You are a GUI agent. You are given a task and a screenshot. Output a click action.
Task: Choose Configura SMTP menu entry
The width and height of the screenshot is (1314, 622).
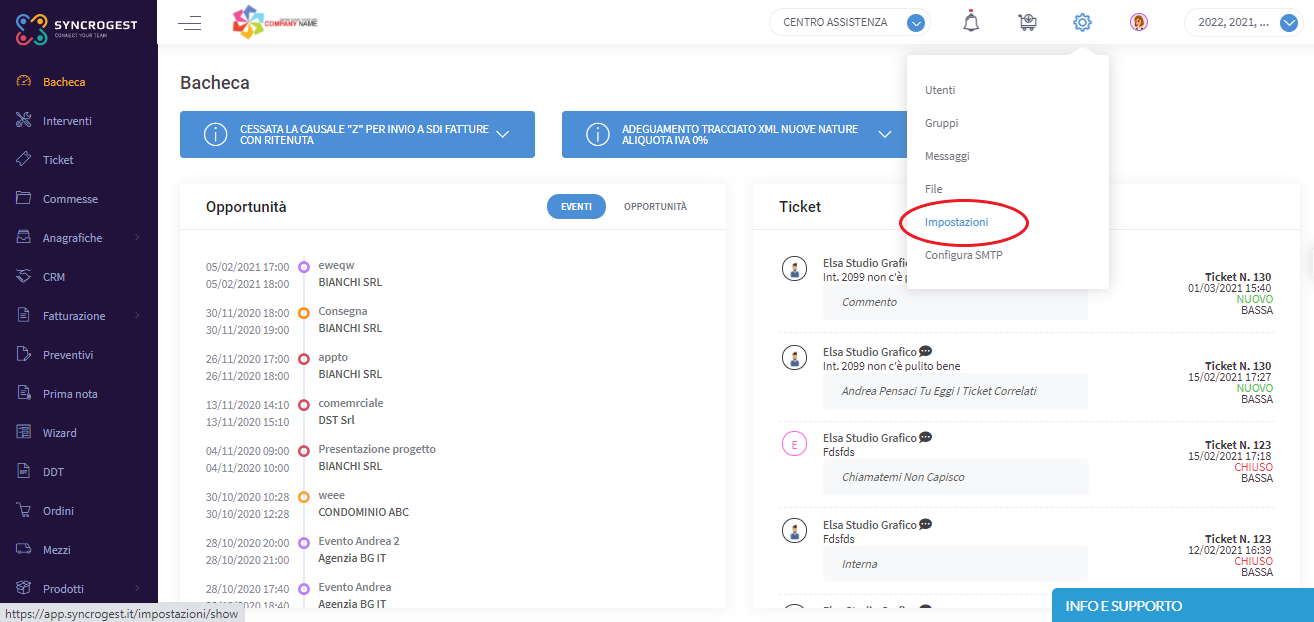tap(963, 255)
